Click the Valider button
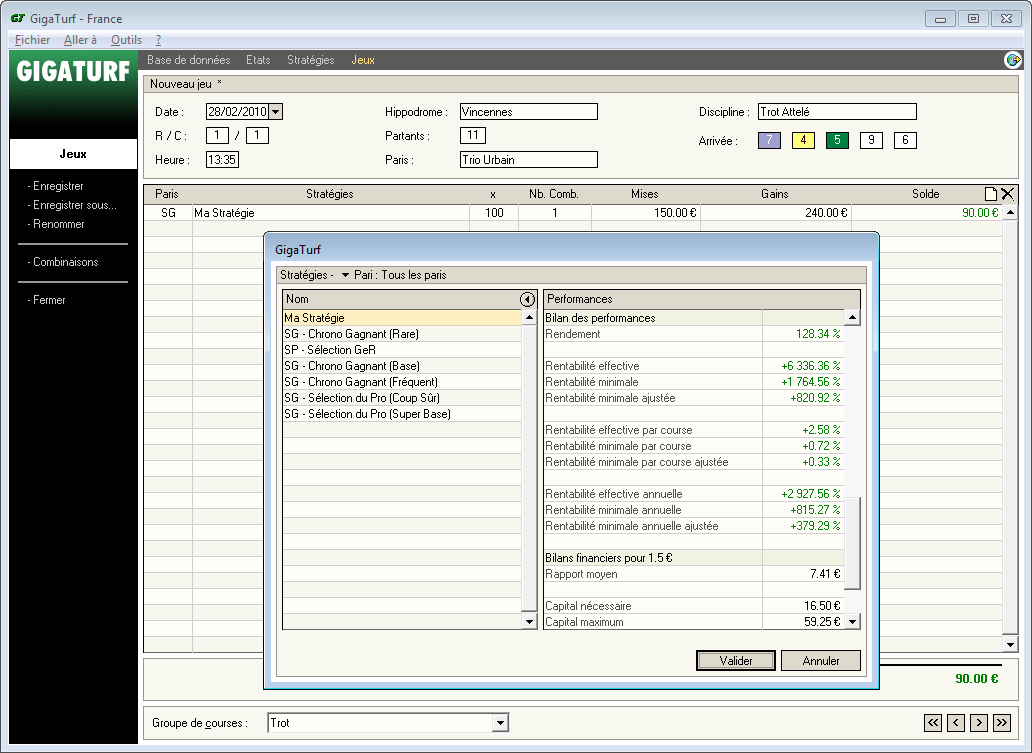 [x=736, y=660]
